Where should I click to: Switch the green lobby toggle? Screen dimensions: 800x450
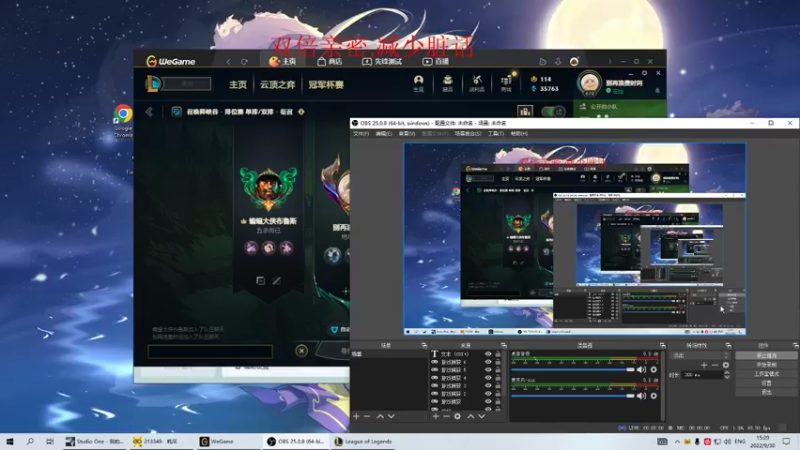click(x=554, y=111)
